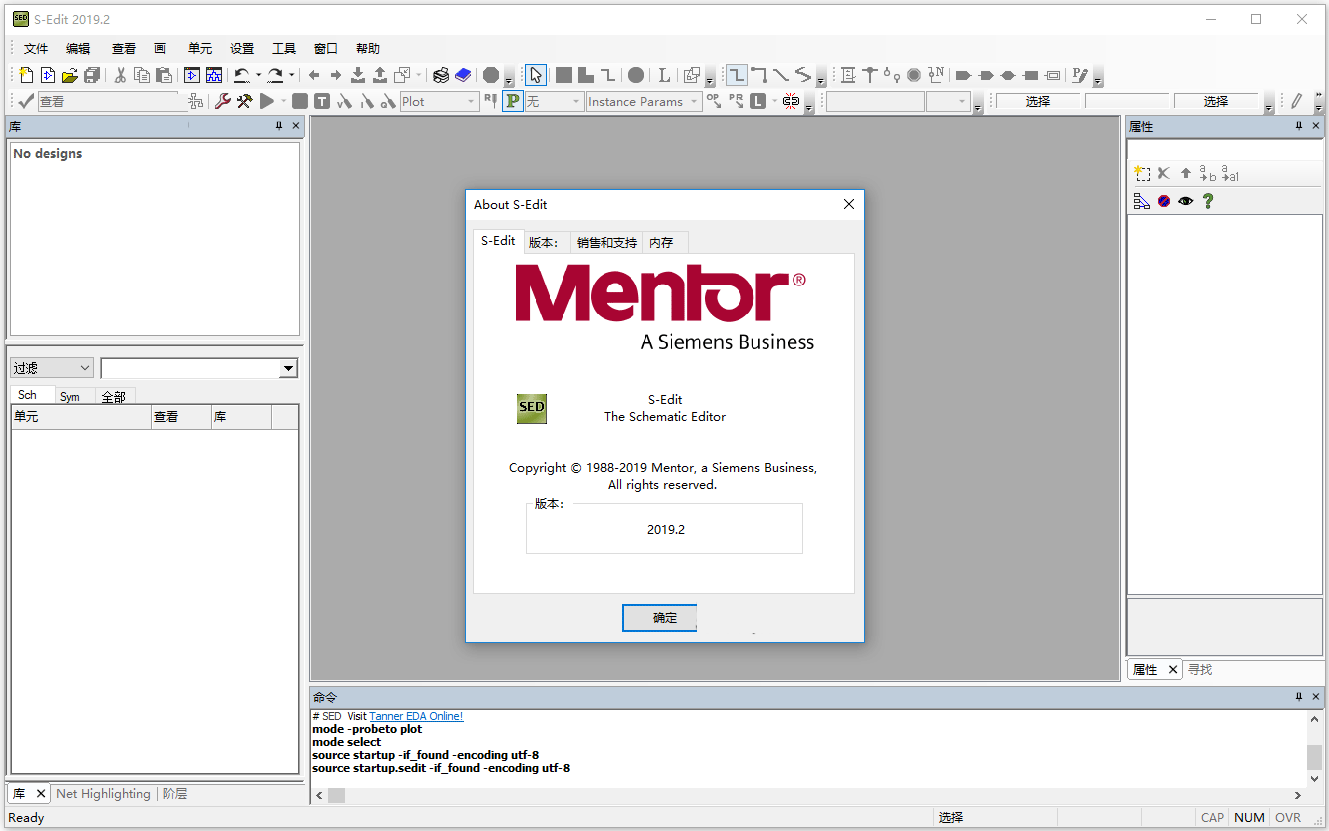Switch to 销售和支持 tab in About dialog
This screenshot has width=1329, height=831.
tap(607, 243)
